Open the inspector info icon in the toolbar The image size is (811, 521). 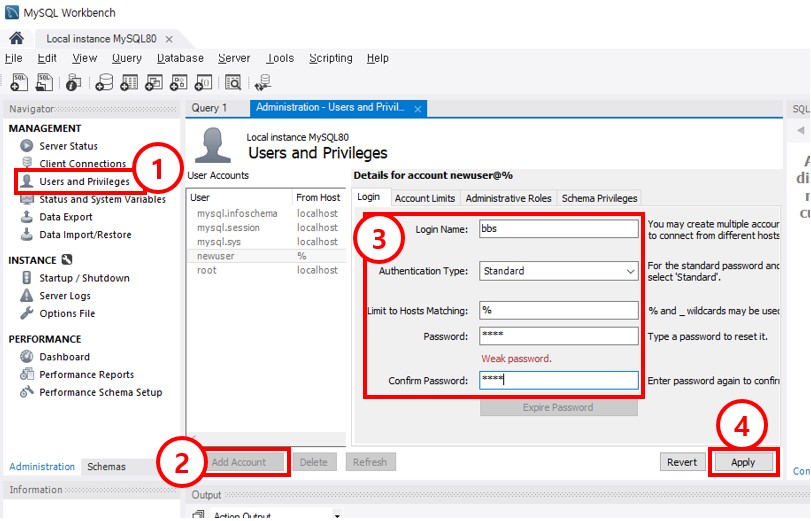pos(73,82)
